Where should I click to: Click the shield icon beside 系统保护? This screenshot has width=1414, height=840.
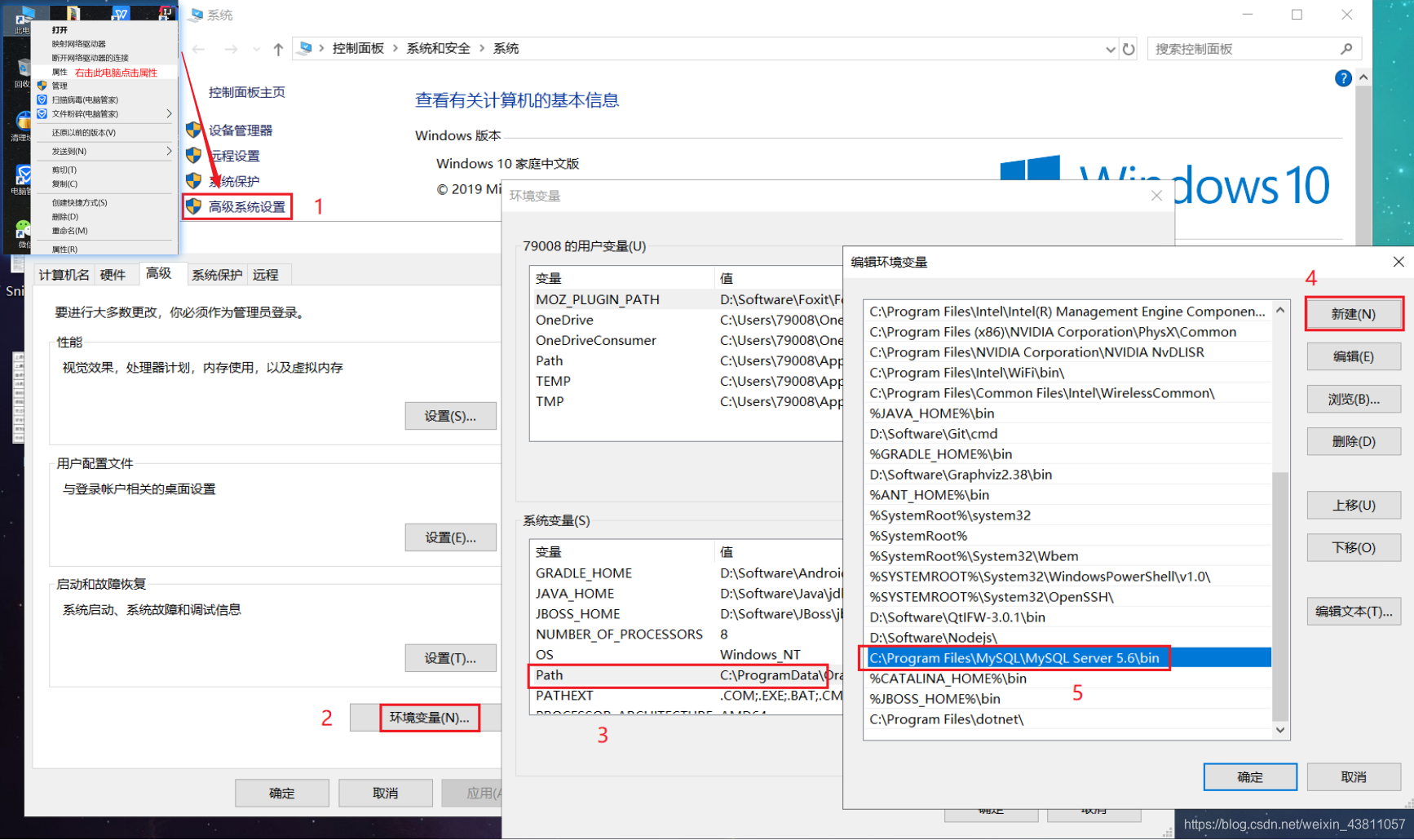[x=193, y=180]
